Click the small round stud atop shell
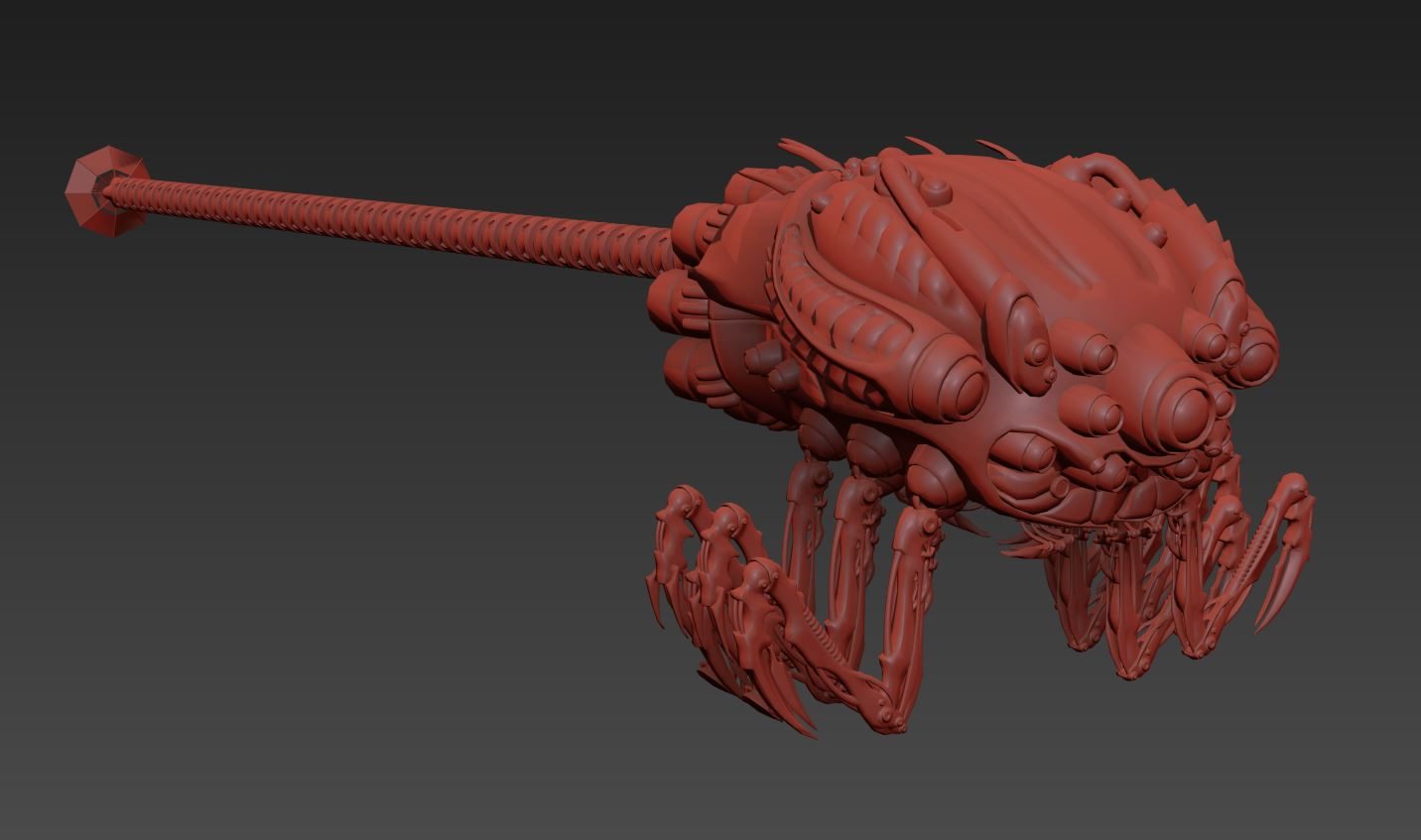 (x=937, y=189)
